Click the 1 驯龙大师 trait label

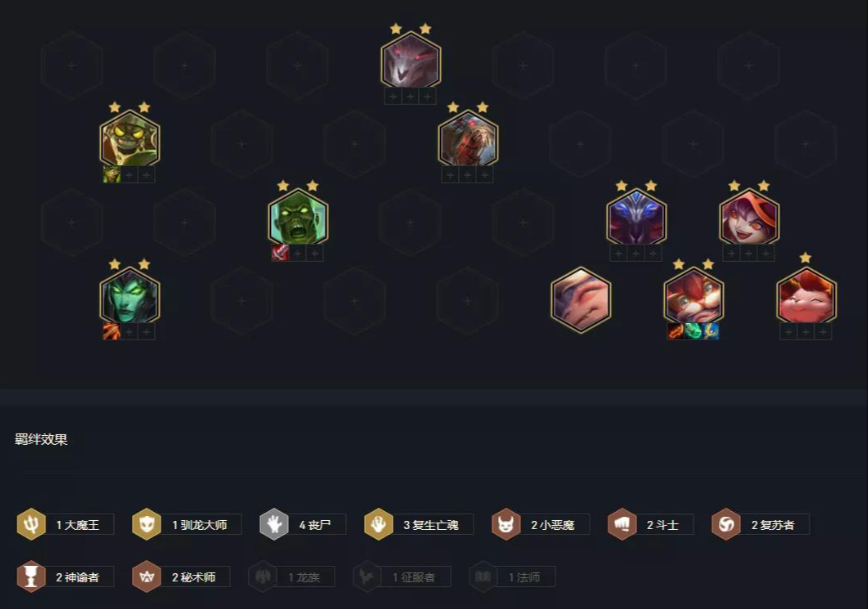[199, 525]
